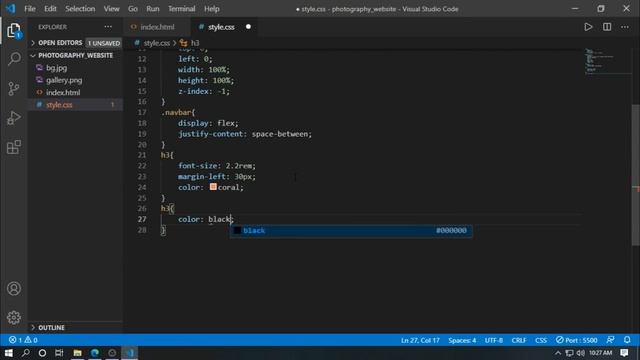Open the Windows Start menu
Image resolution: width=640 pixels, height=360 pixels.
coord(8,353)
